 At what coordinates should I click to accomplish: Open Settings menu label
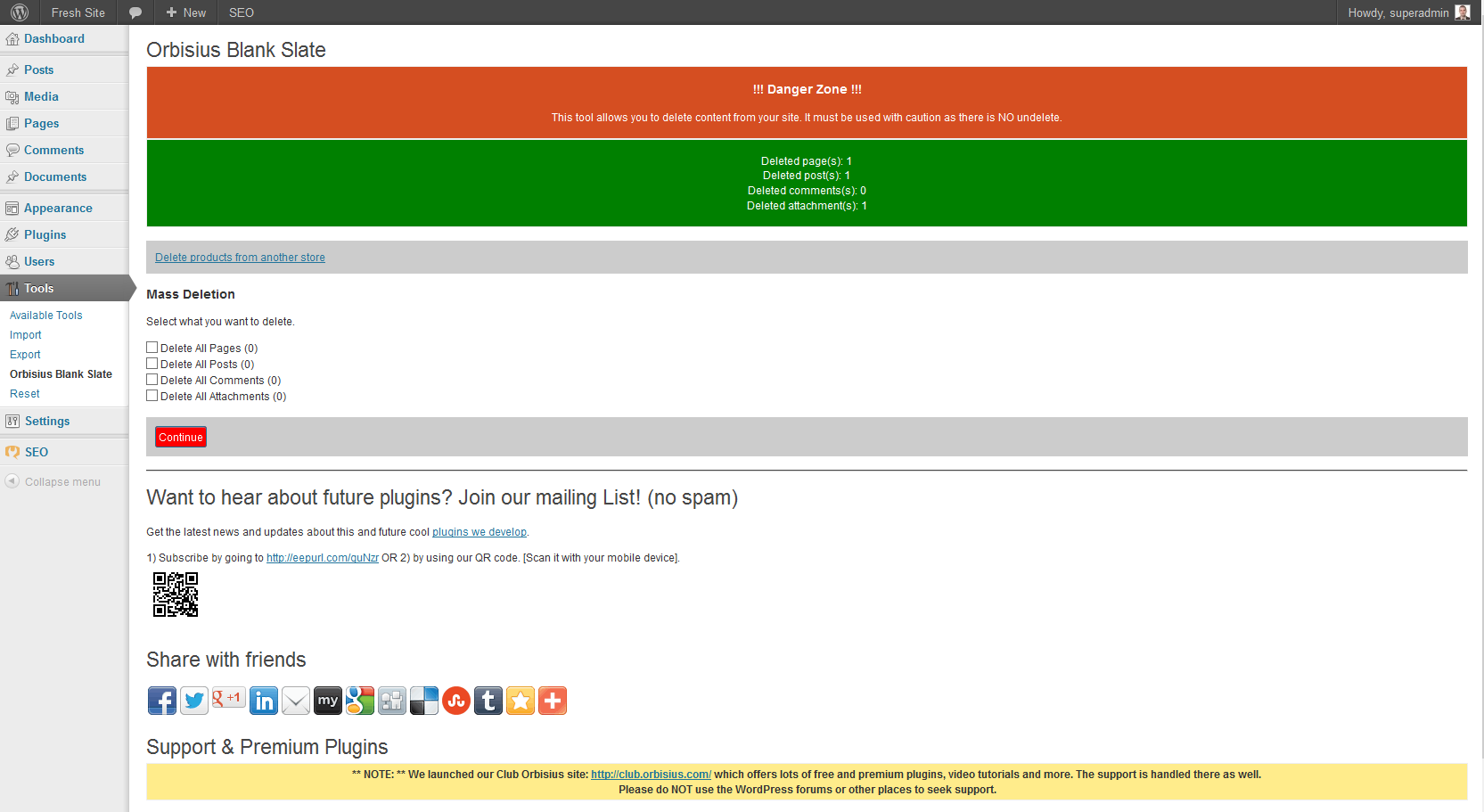coord(47,421)
